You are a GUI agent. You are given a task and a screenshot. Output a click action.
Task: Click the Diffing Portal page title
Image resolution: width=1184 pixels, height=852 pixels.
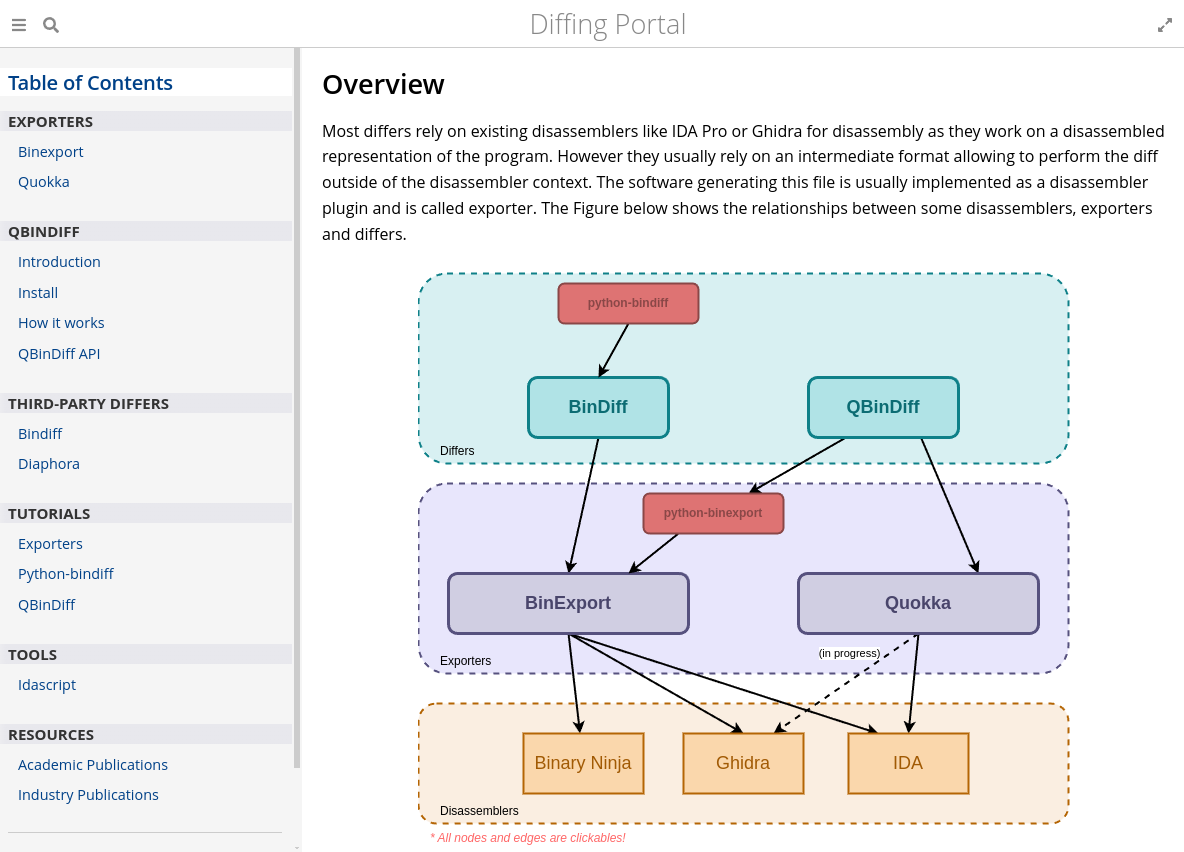click(608, 24)
